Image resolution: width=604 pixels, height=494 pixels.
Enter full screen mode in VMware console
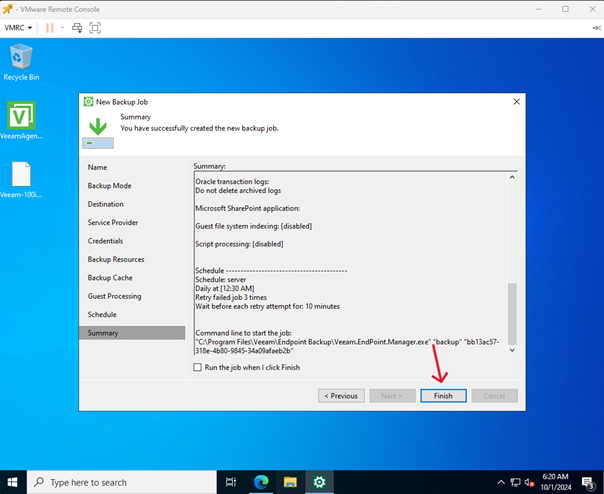point(96,27)
